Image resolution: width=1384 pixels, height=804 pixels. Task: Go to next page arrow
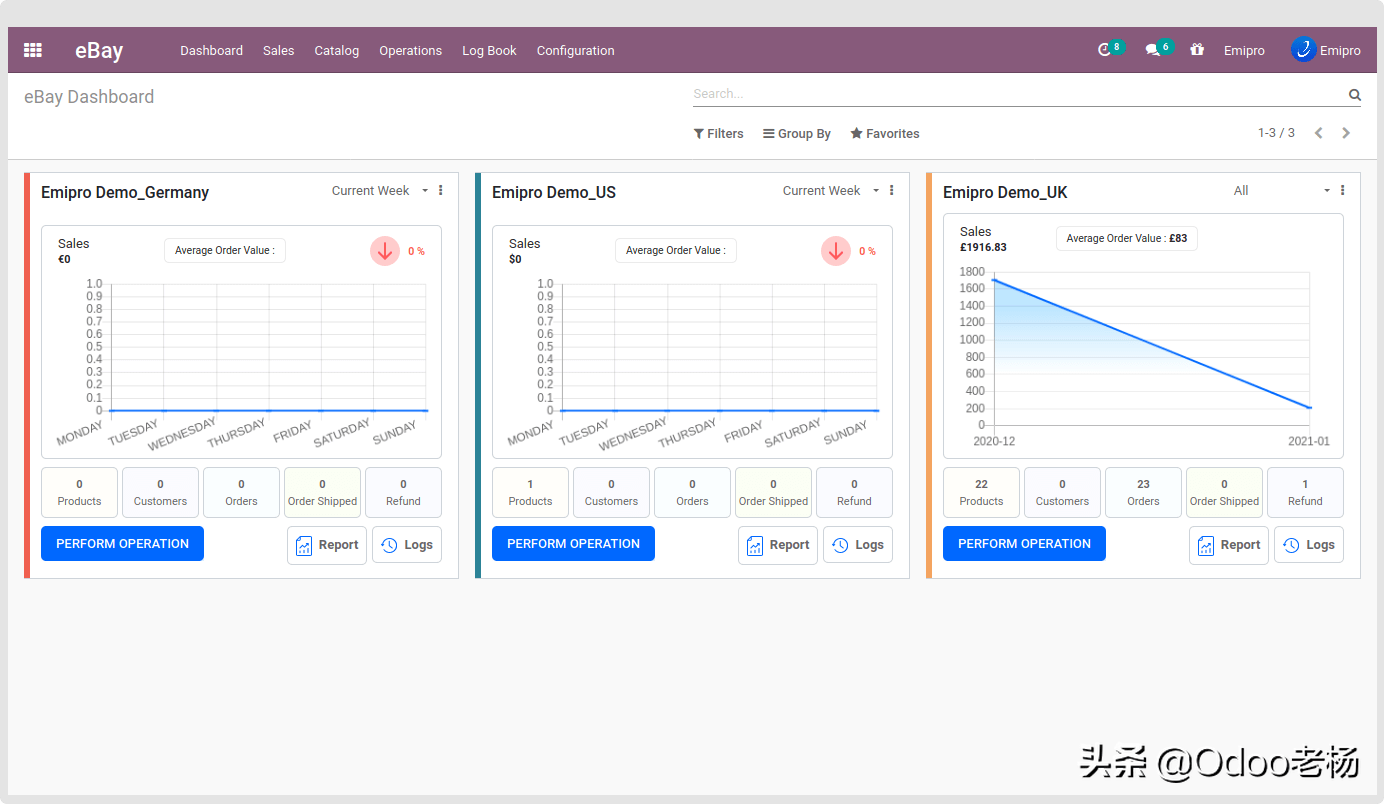pyautogui.click(x=1346, y=133)
